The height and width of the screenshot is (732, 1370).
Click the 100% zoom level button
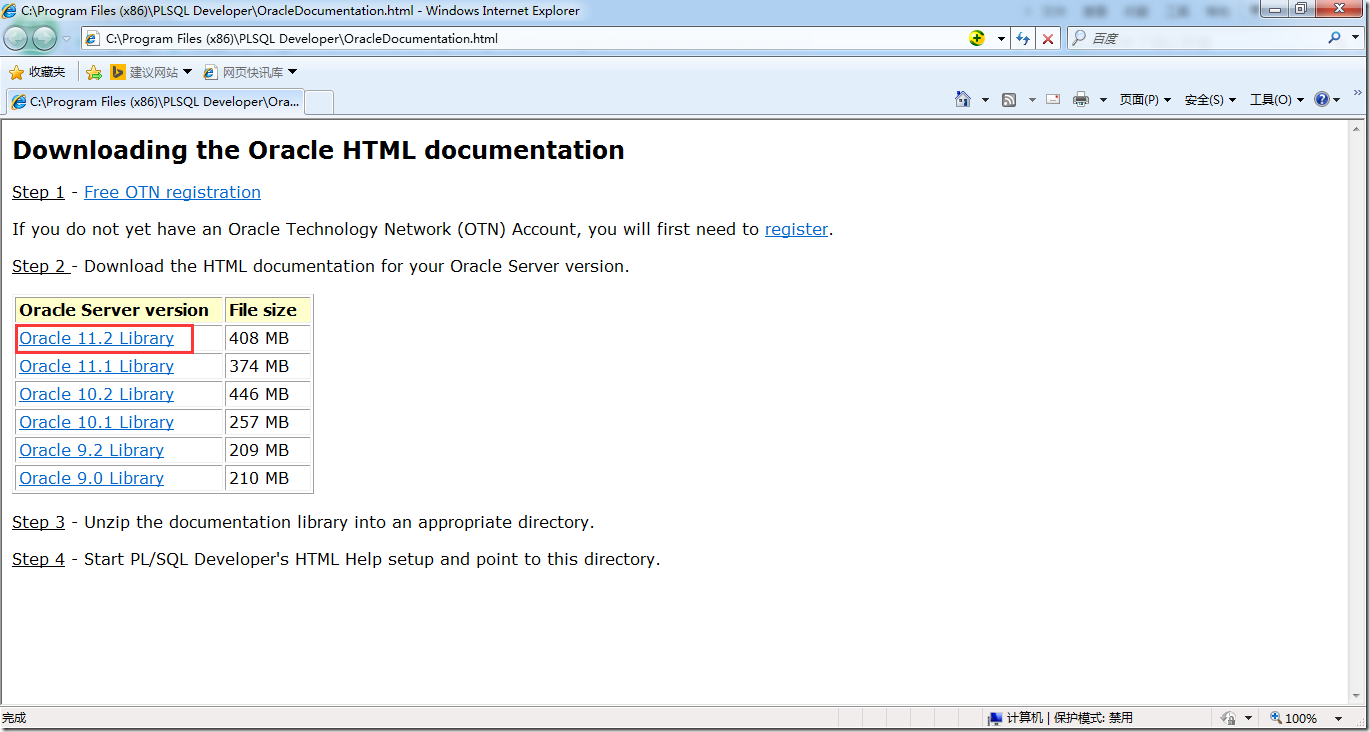tap(1293, 718)
